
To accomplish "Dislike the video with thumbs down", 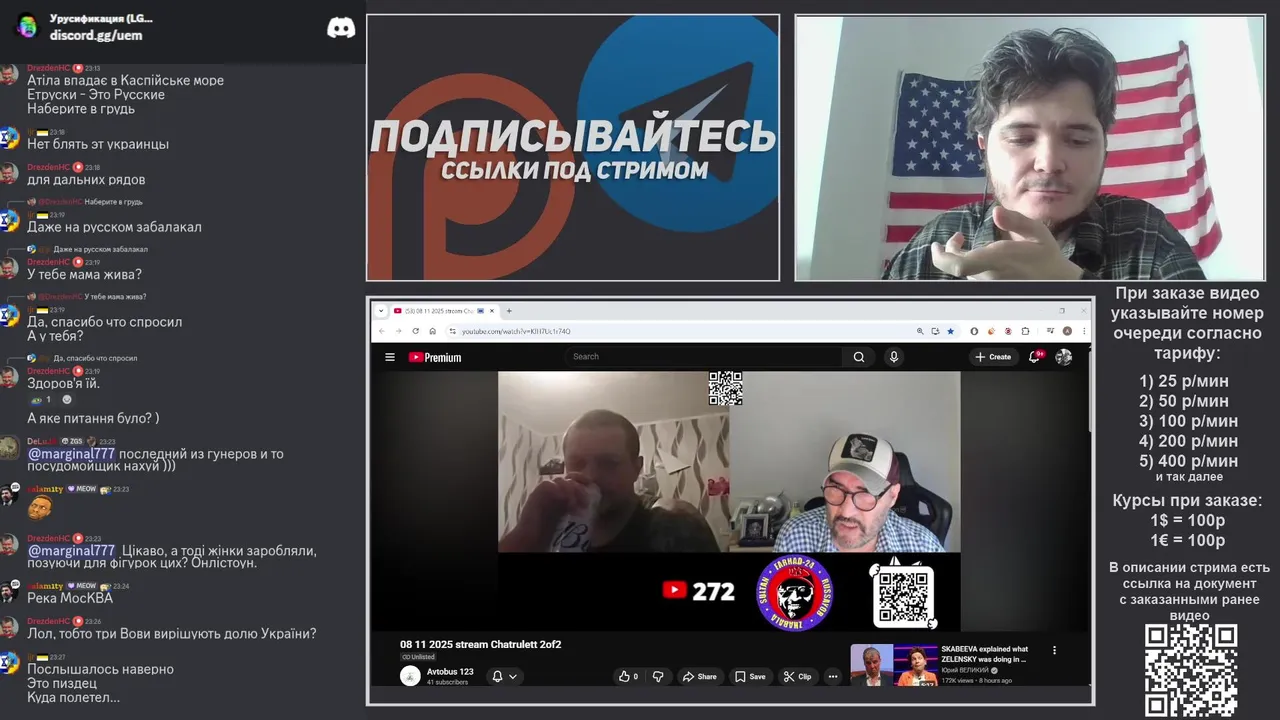I will (x=658, y=677).
